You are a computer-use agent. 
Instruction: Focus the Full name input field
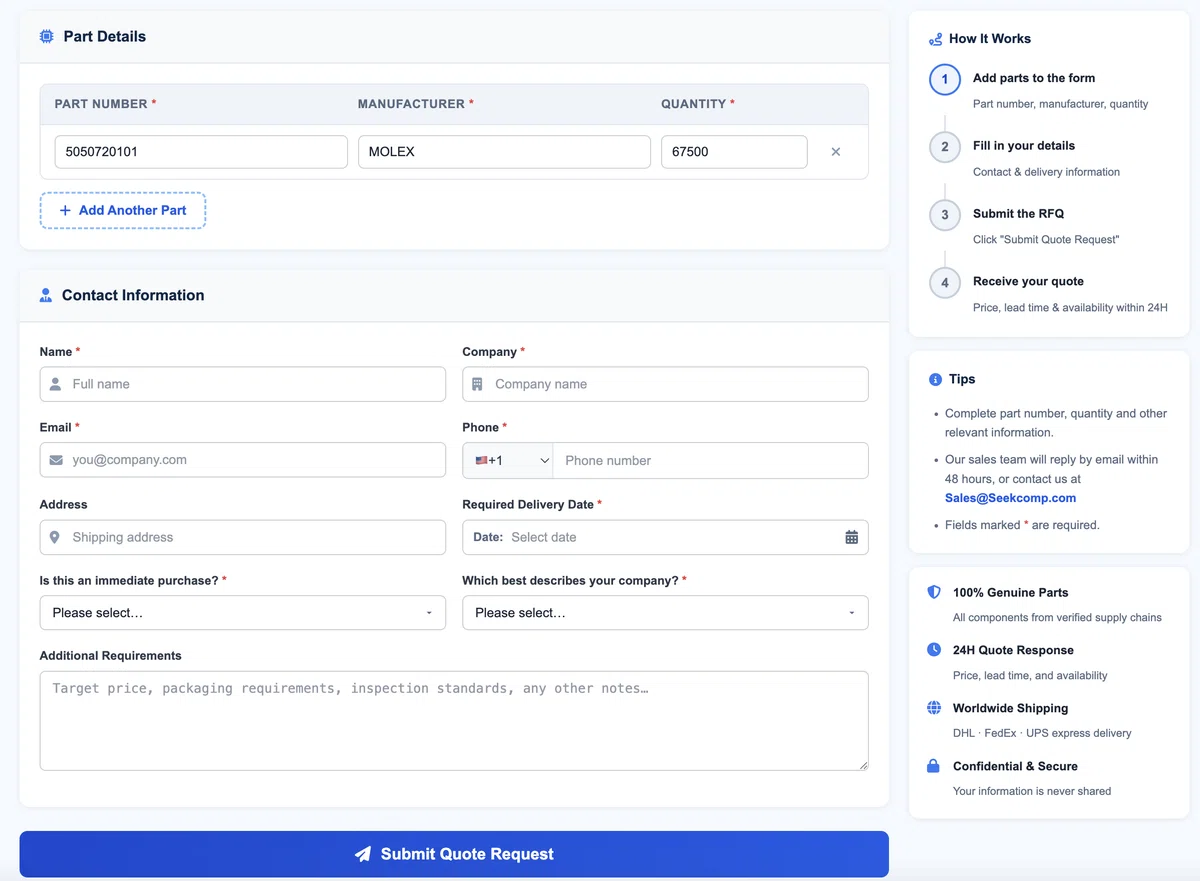click(243, 384)
